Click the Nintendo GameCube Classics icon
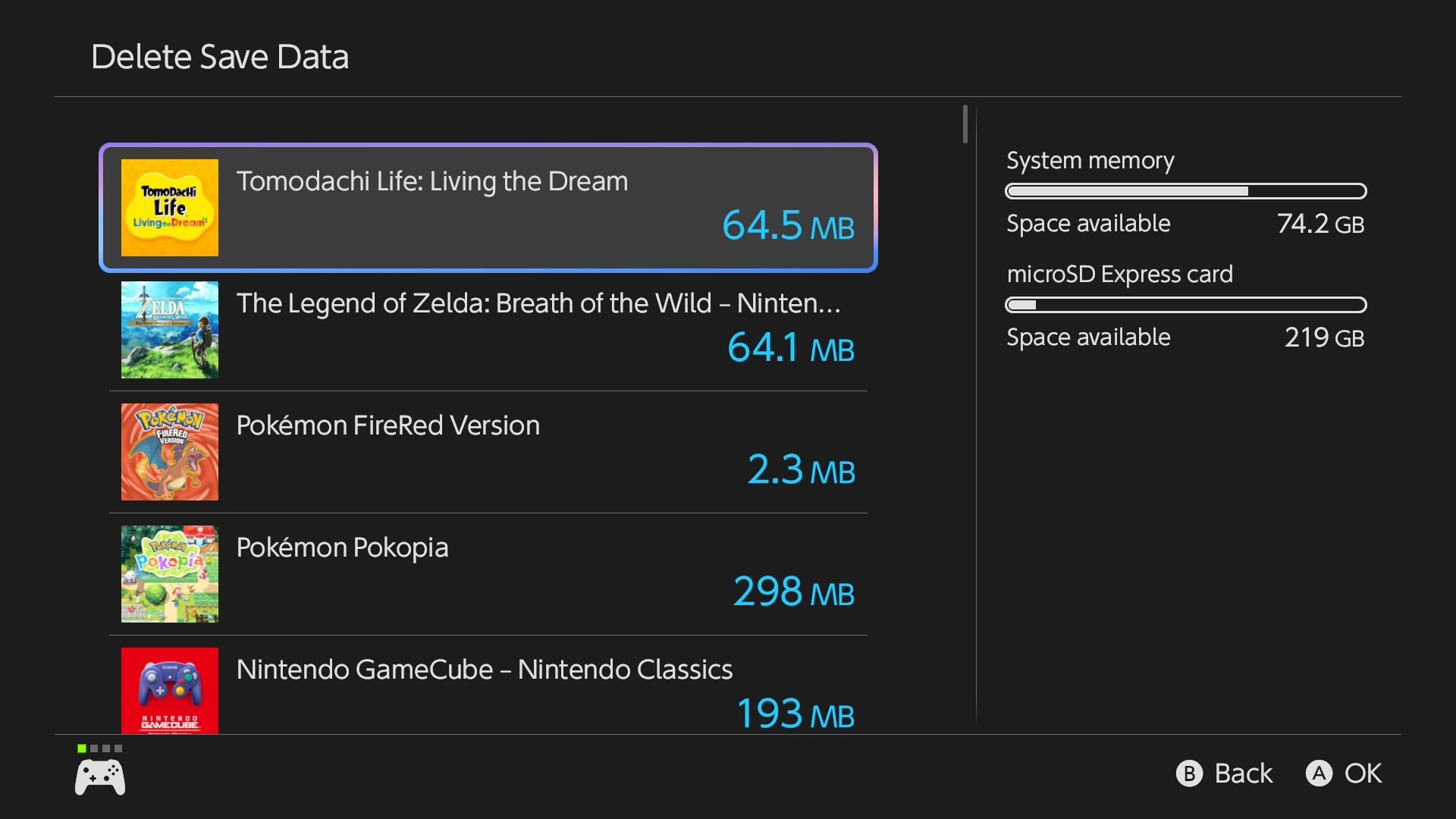This screenshot has height=819, width=1456. (x=170, y=691)
